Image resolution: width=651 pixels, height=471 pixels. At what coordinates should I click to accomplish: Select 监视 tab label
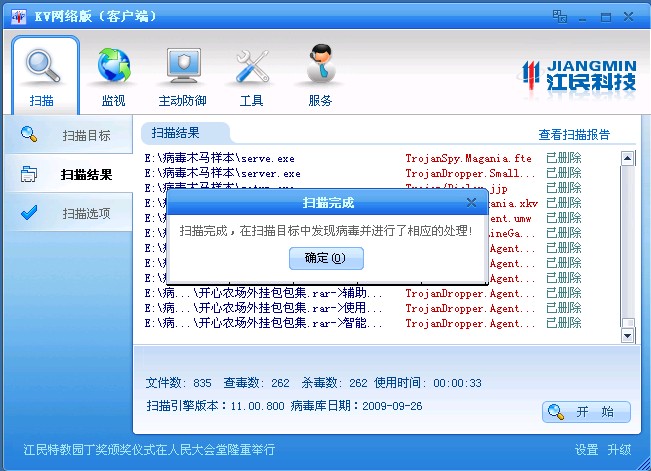tap(113, 101)
